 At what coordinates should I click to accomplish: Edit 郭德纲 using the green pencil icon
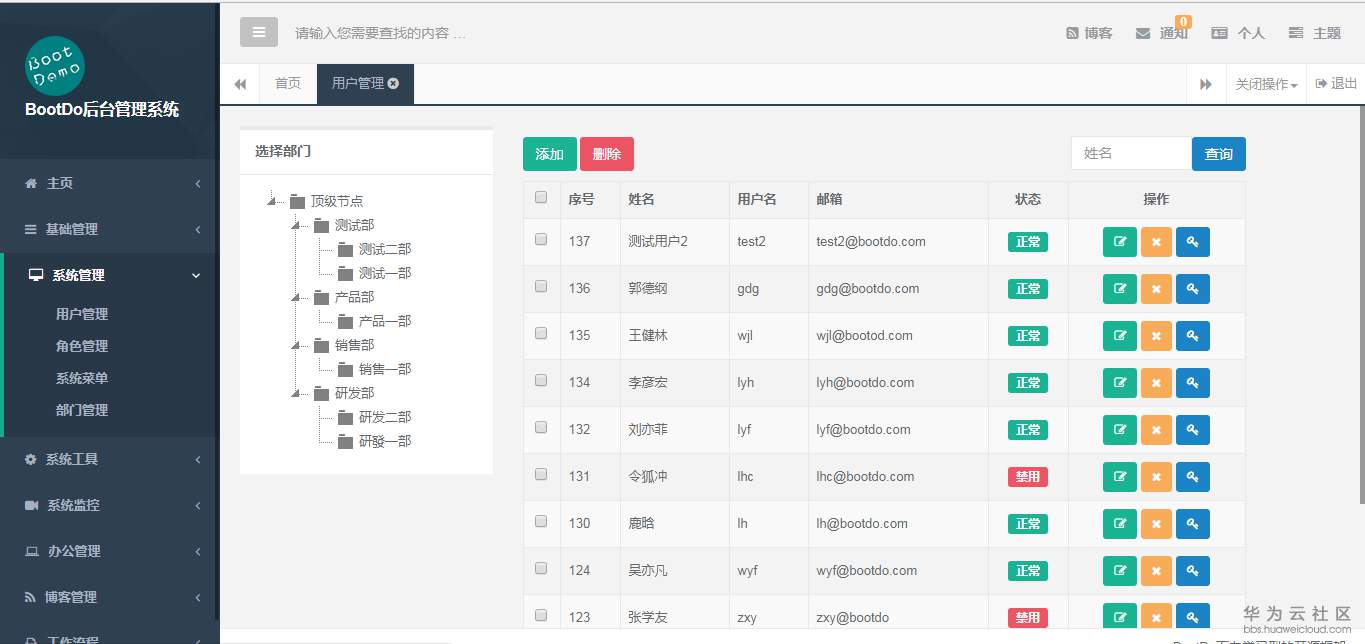point(1119,288)
